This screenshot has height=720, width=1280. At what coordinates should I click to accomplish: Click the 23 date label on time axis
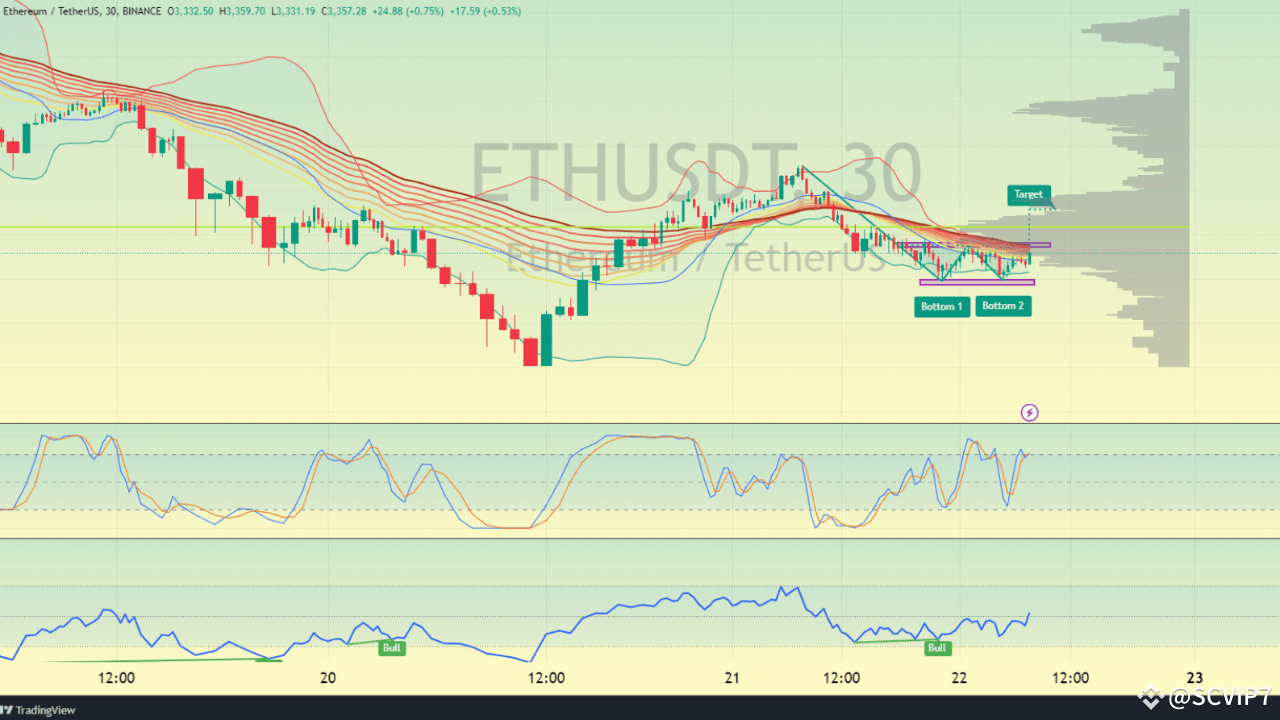point(1195,678)
